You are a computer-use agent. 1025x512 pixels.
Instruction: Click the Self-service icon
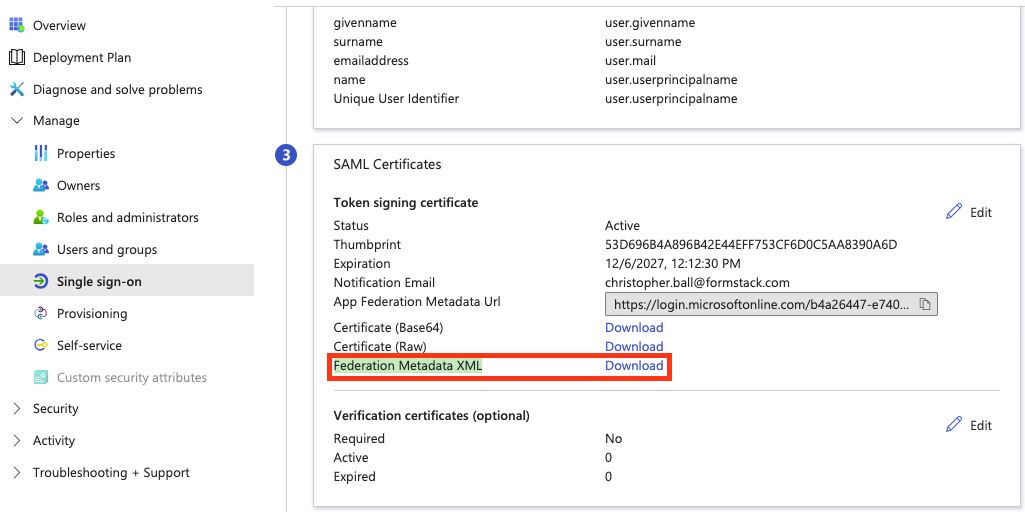pos(40,345)
